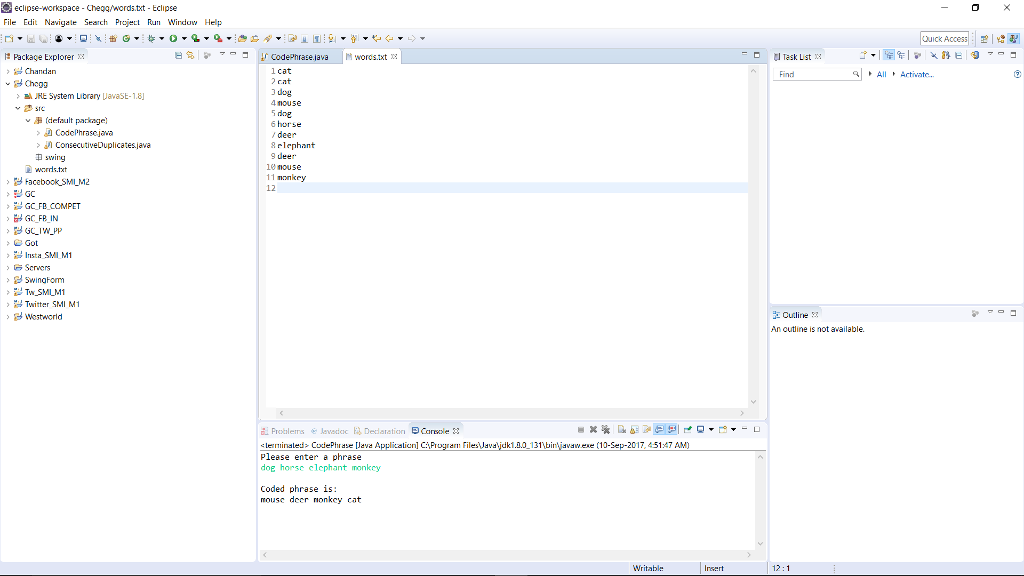This screenshot has width=1024, height=576.
Task: Click the Quick Access search field
Action: [944, 39]
